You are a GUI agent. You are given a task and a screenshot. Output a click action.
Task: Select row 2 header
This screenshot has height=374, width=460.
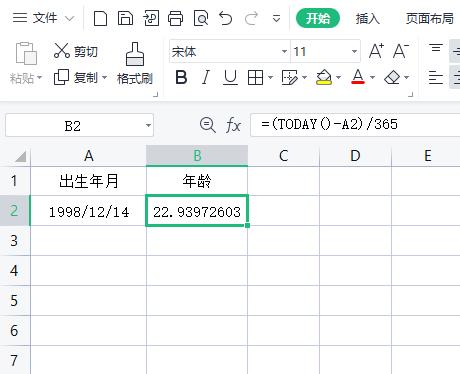coord(15,211)
